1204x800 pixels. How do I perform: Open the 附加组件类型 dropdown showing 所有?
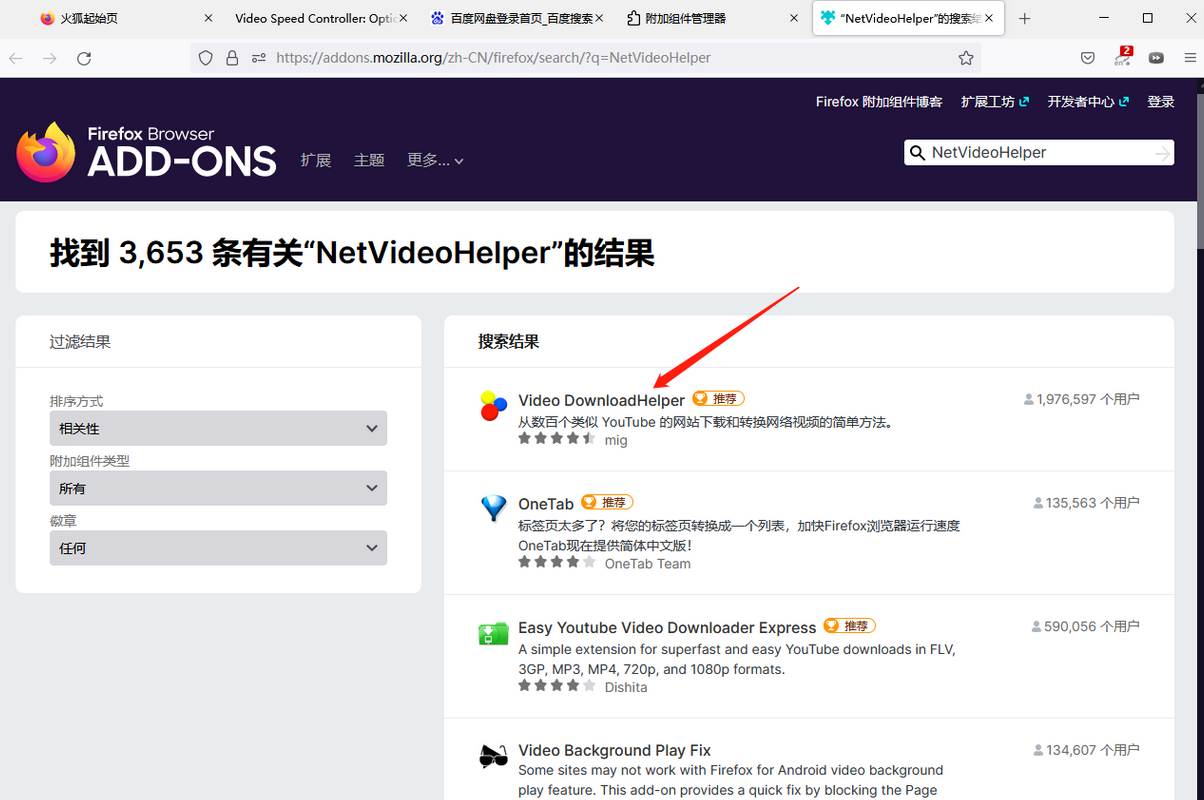pyautogui.click(x=218, y=488)
